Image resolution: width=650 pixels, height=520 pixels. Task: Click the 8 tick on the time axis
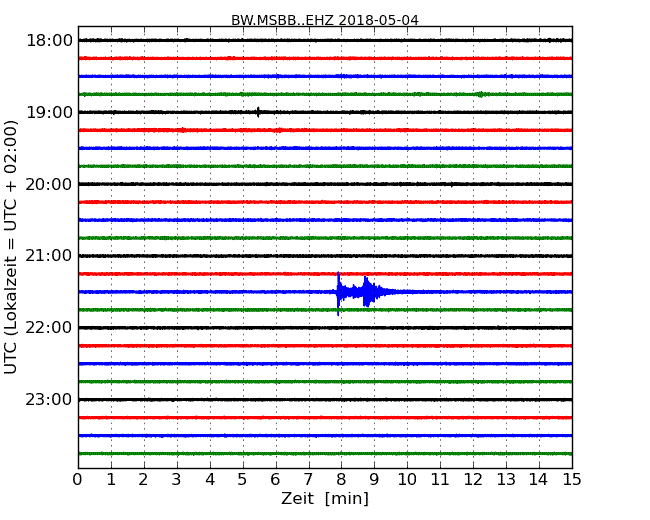[341, 479]
